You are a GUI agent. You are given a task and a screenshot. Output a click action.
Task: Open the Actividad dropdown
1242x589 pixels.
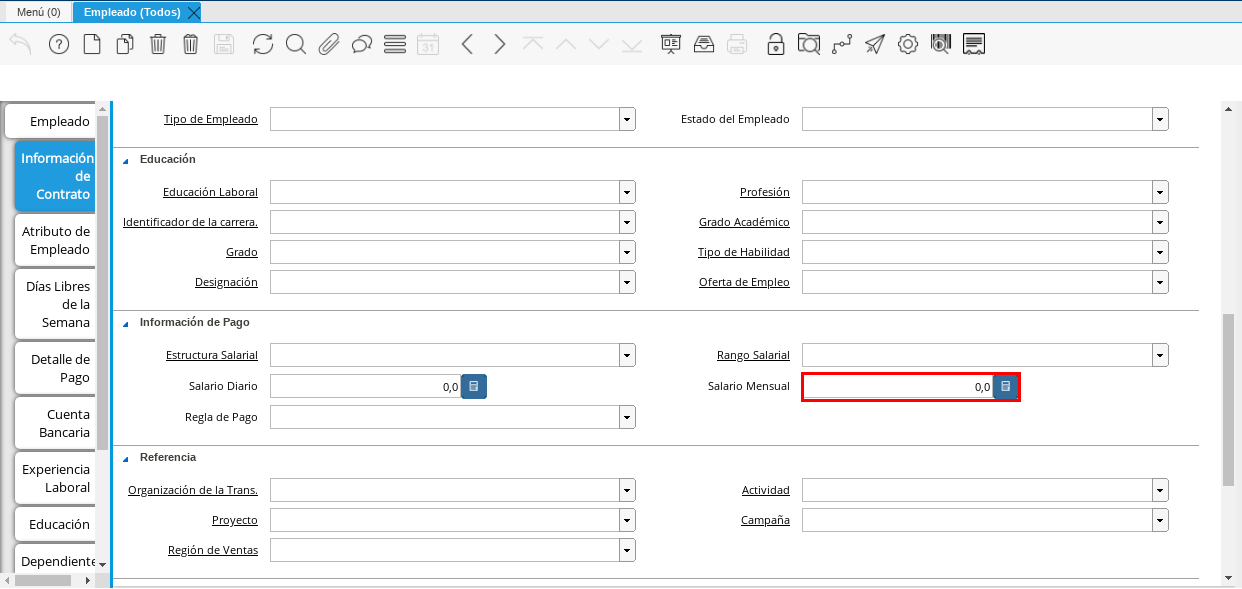tap(1160, 490)
